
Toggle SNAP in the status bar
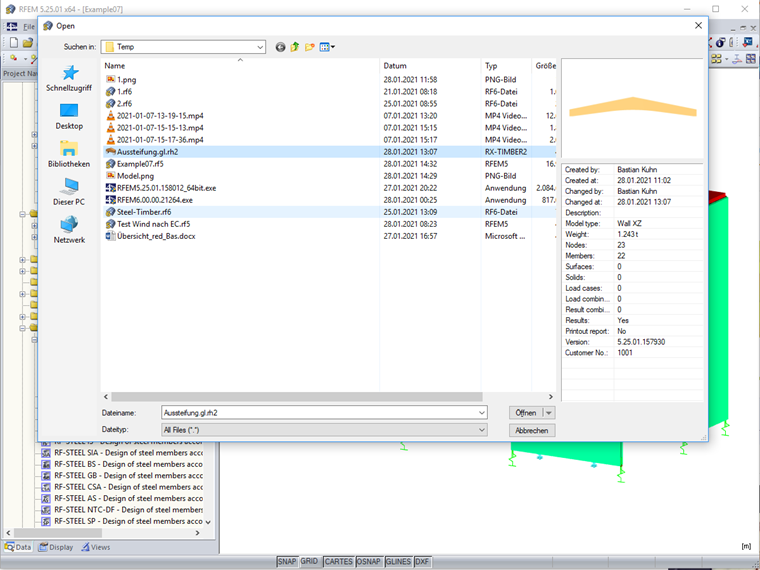tap(286, 561)
